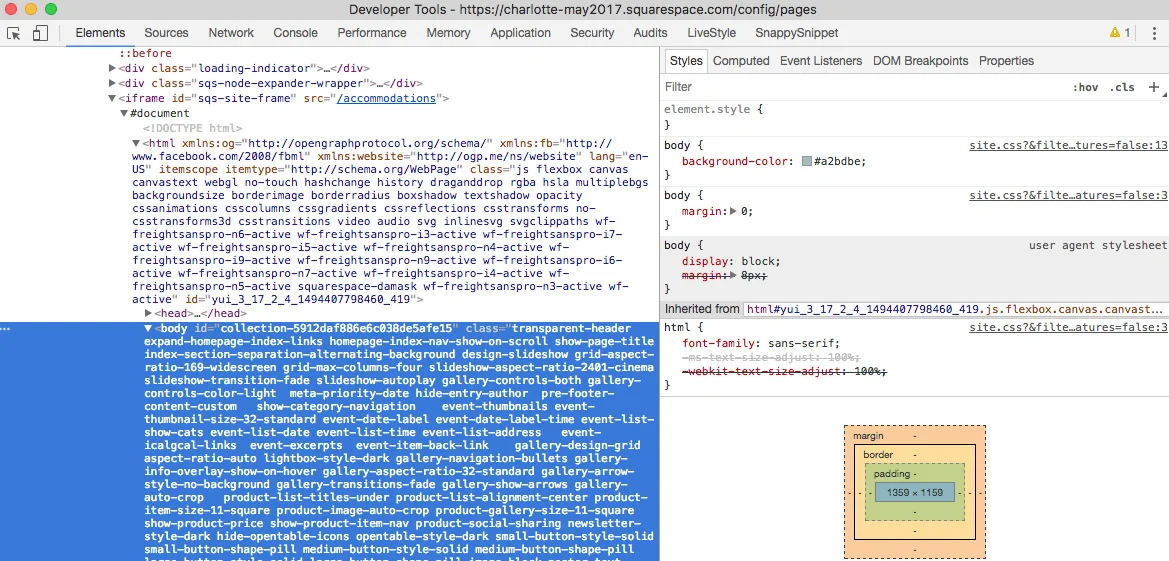Add a new style rule with plus icon
The image size is (1169, 561).
coord(1154,87)
